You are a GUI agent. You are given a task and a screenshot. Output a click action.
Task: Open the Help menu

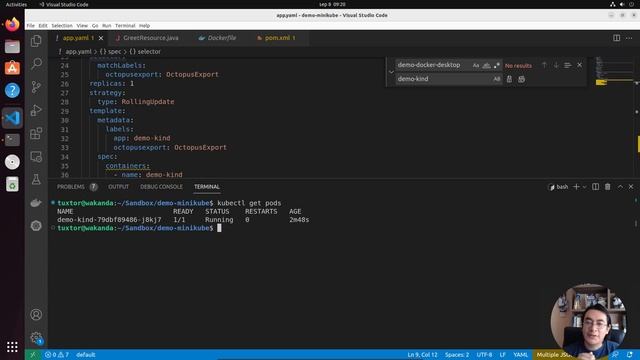click(x=144, y=25)
